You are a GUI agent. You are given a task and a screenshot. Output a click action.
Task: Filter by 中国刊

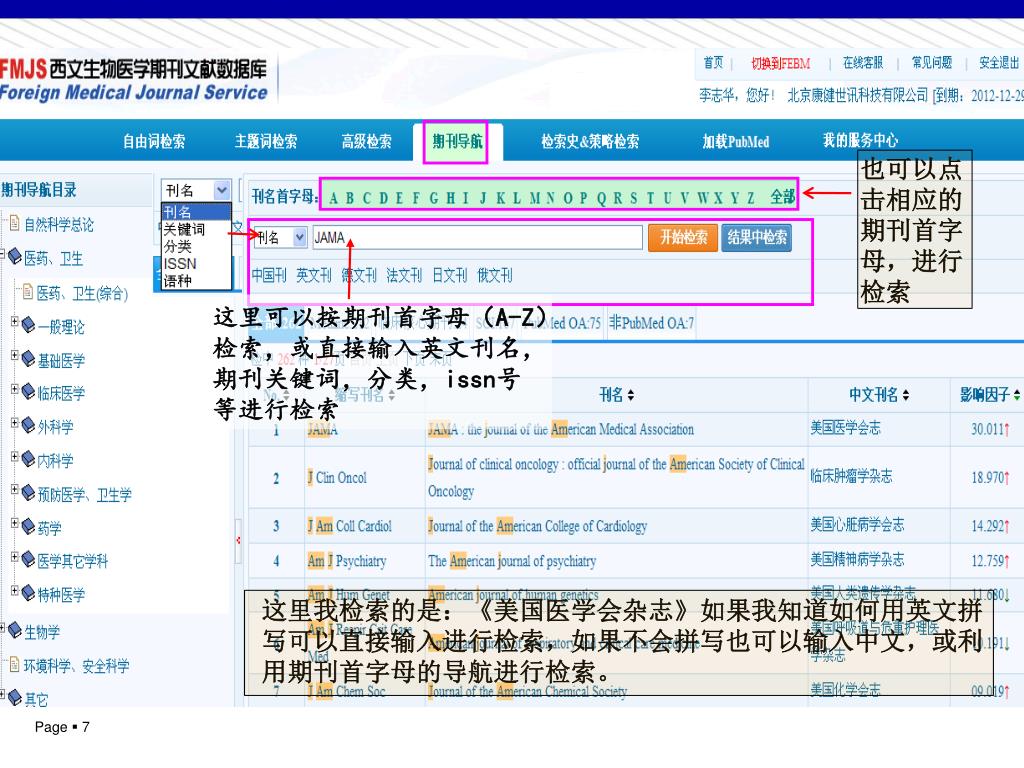[x=269, y=276]
